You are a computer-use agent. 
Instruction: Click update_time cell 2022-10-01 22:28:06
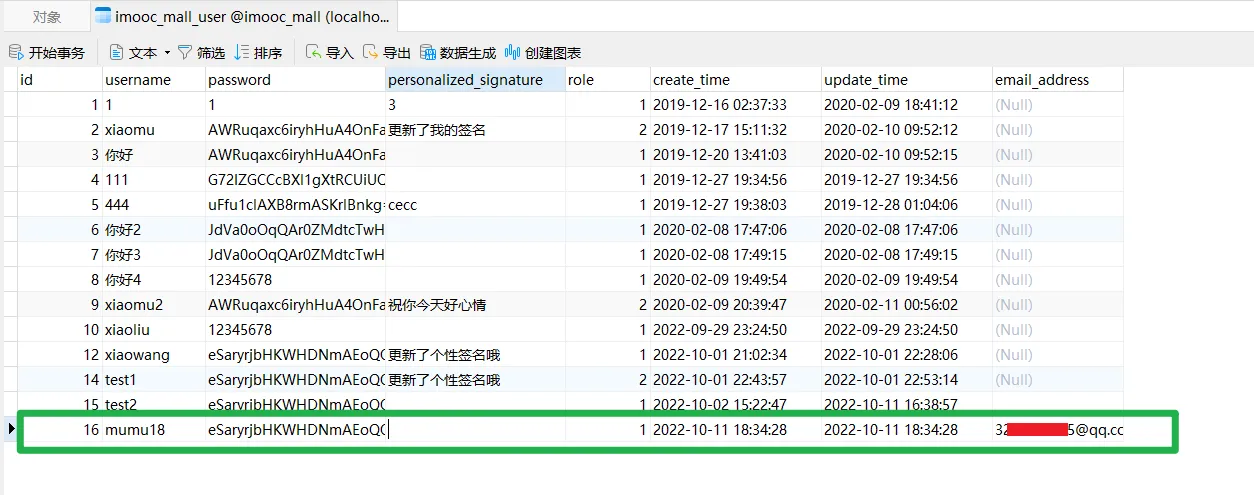[x=906, y=355]
